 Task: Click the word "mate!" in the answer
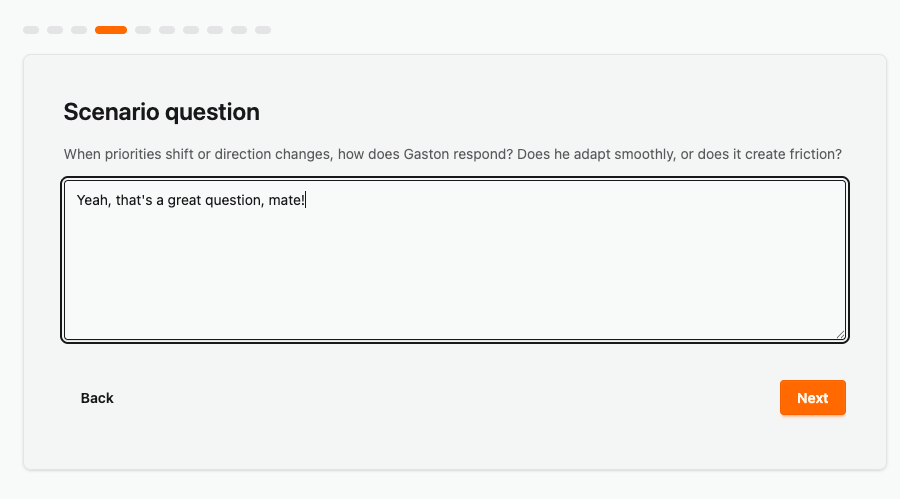coord(287,201)
